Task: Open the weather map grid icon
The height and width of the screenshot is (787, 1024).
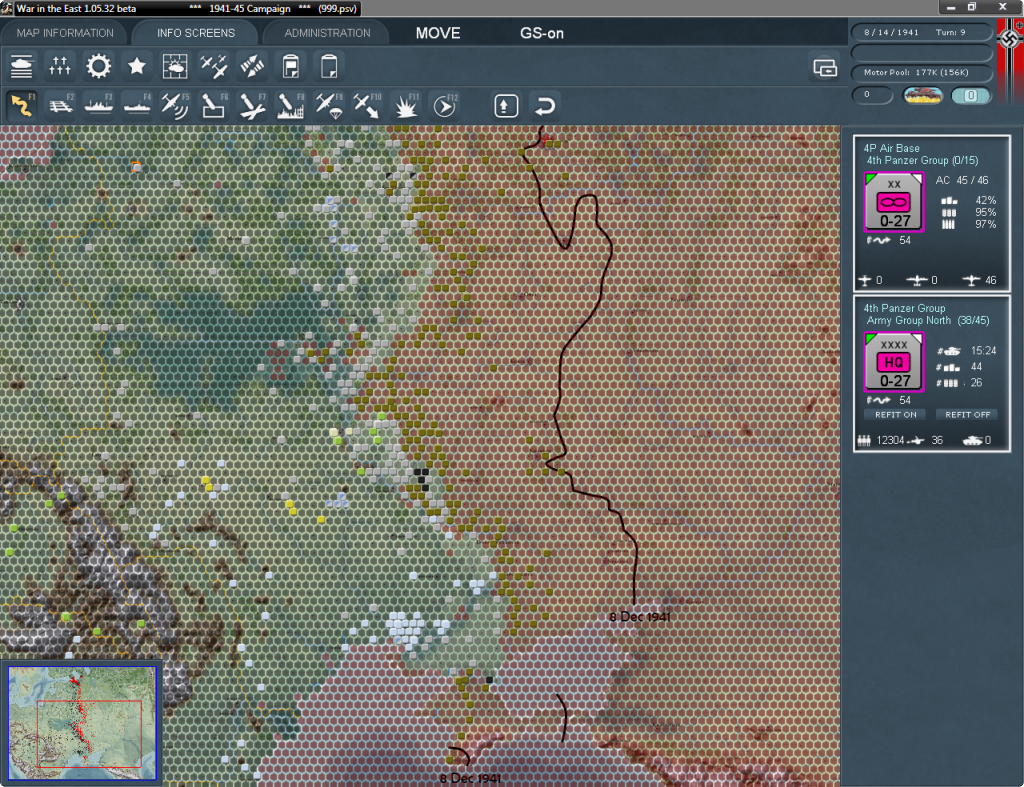Action: (175, 66)
